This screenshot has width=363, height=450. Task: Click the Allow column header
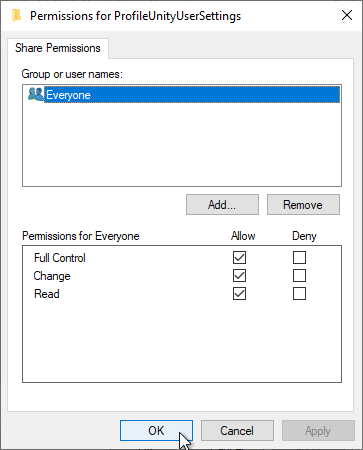point(243,236)
